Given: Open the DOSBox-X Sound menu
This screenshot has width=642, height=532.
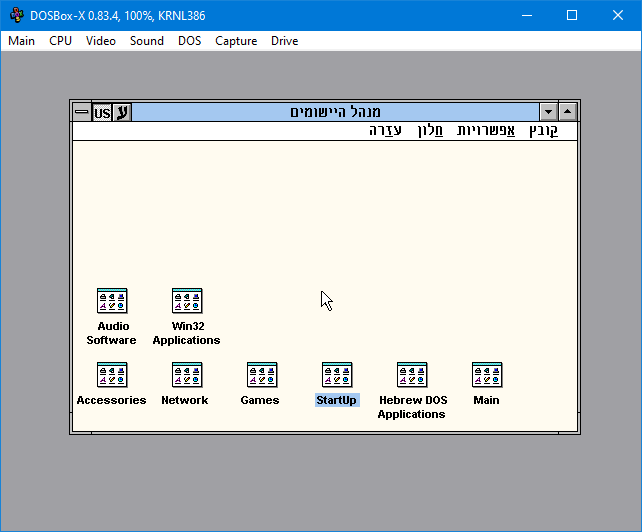Looking at the screenshot, I should (x=147, y=41).
